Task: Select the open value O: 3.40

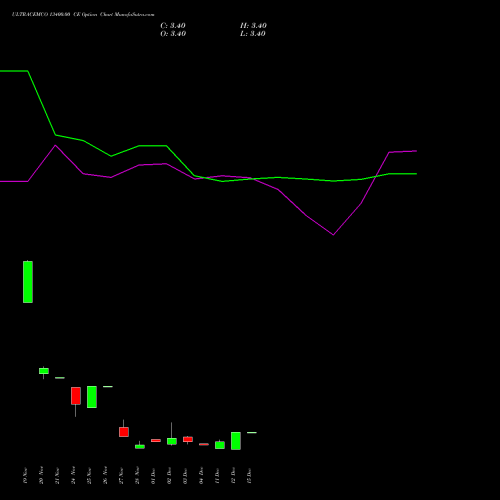Action: [x=173, y=34]
